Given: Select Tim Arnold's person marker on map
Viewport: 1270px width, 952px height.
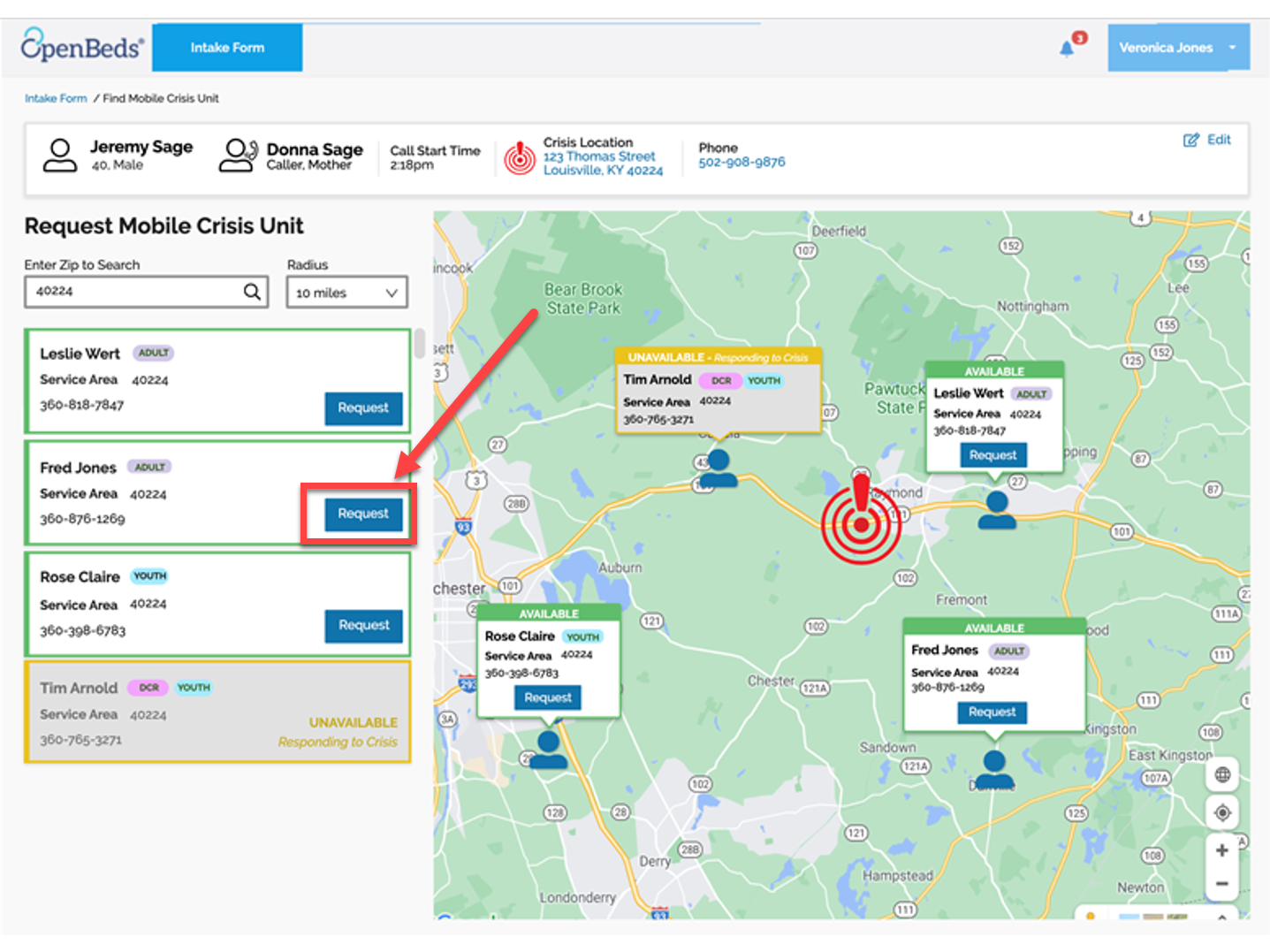Looking at the screenshot, I should [719, 468].
